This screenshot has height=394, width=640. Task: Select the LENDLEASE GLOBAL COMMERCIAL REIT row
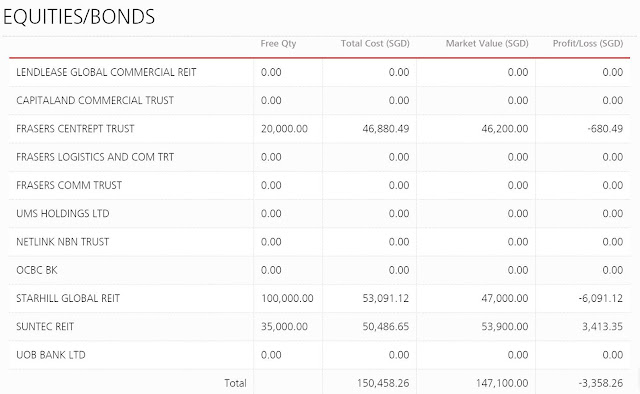point(320,72)
